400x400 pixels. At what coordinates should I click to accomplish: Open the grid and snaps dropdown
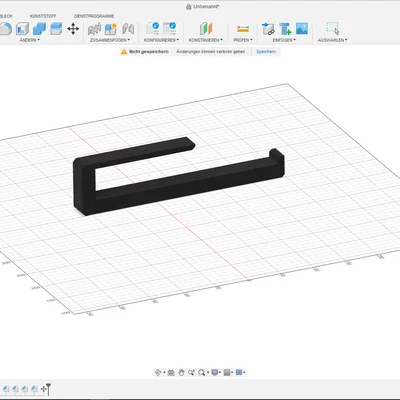pos(228,372)
